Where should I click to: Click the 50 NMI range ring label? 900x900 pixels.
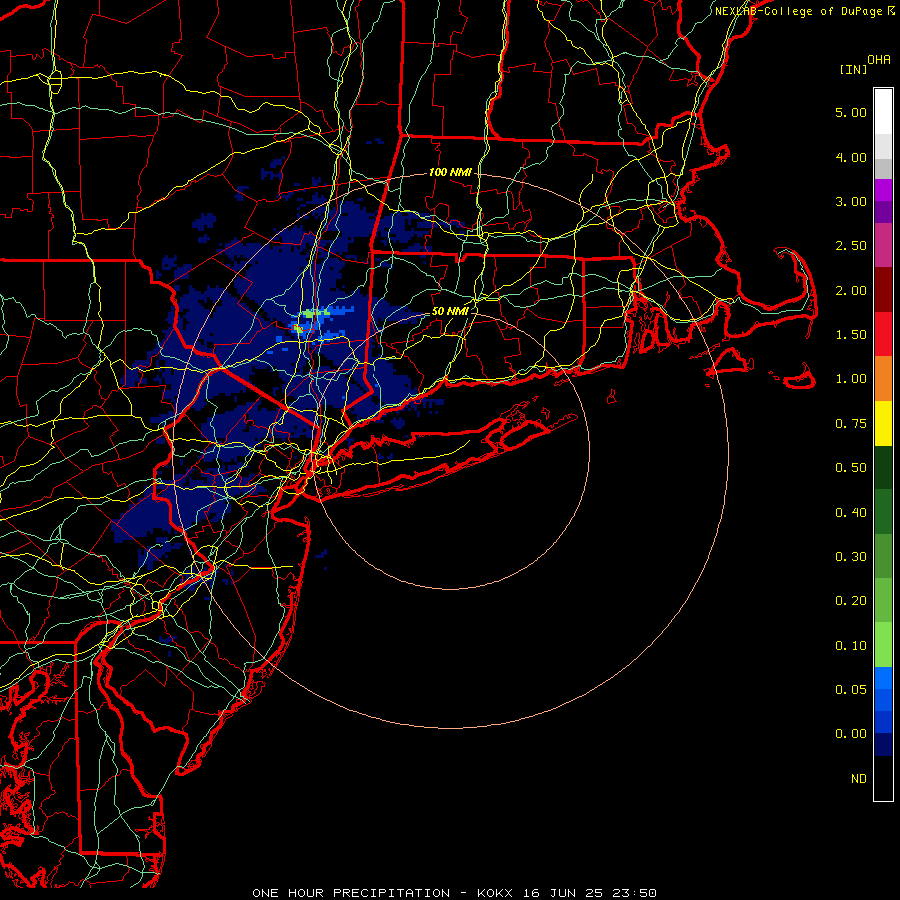450,311
